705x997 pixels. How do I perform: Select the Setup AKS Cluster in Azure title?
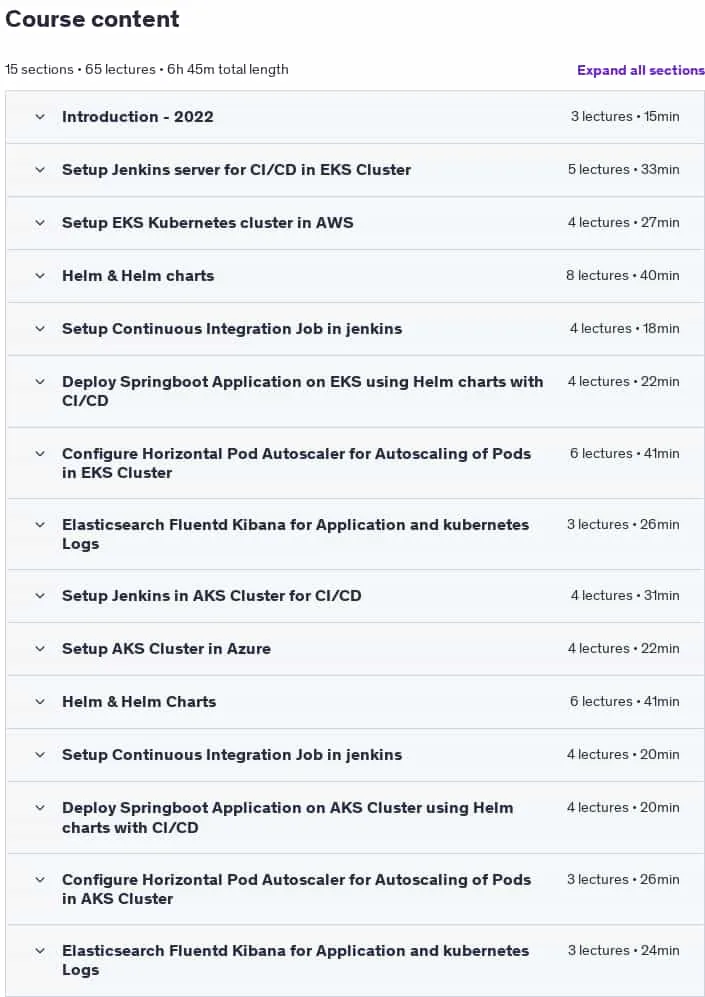167,649
